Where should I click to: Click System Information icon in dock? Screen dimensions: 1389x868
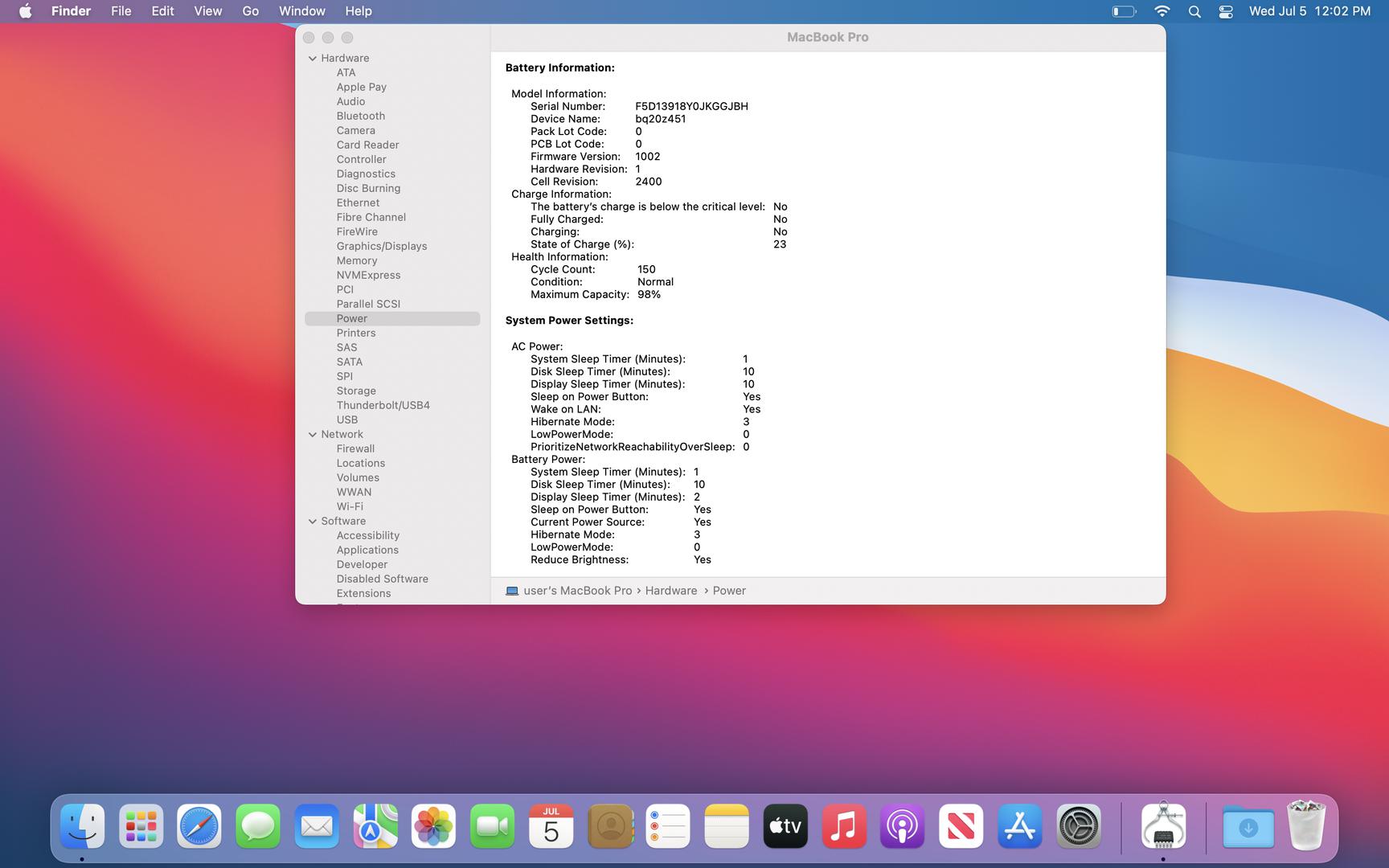pyautogui.click(x=1163, y=825)
